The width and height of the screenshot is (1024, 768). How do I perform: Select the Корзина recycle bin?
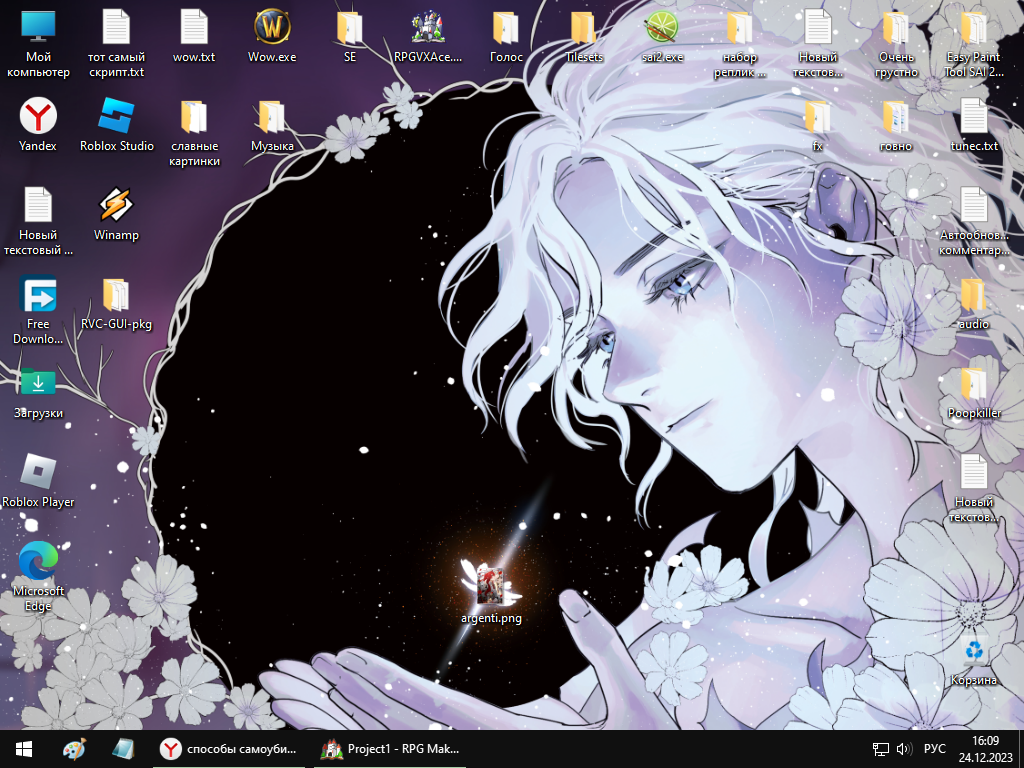[x=974, y=660]
